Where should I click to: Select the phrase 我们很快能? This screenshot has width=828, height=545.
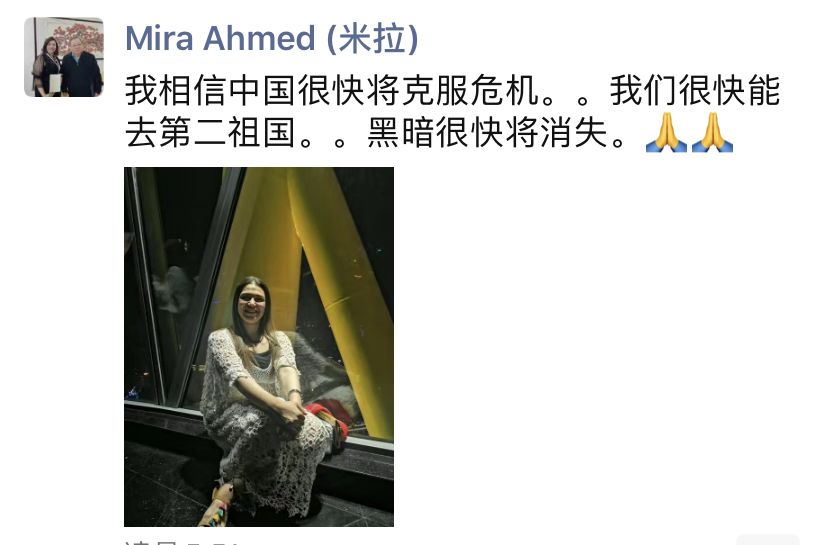tap(695, 91)
